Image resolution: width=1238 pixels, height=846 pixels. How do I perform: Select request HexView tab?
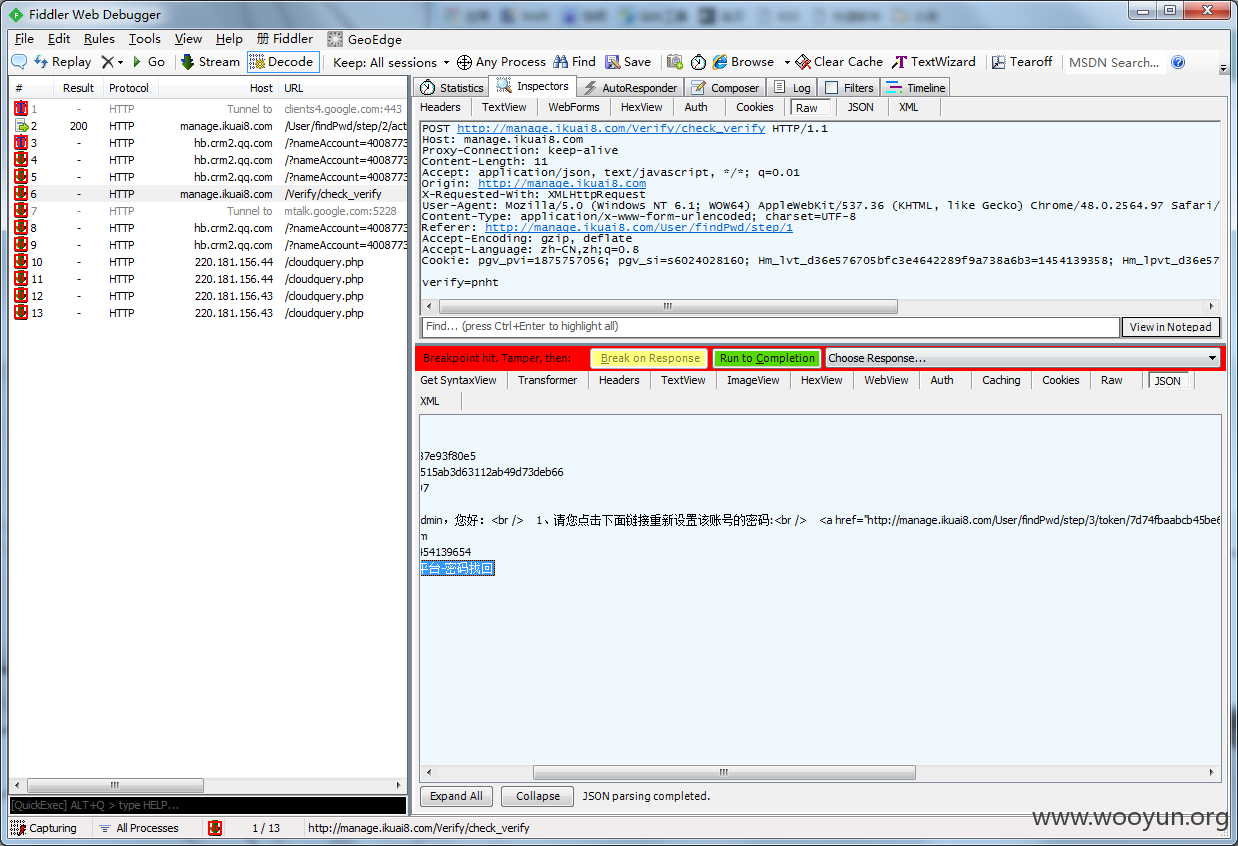(x=641, y=107)
